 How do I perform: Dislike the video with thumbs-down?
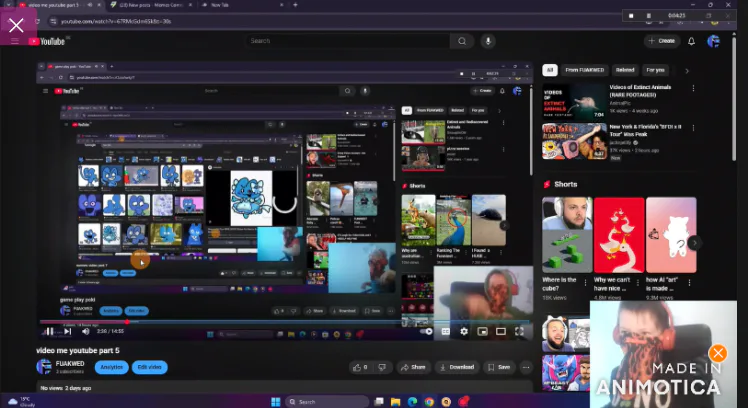382,367
